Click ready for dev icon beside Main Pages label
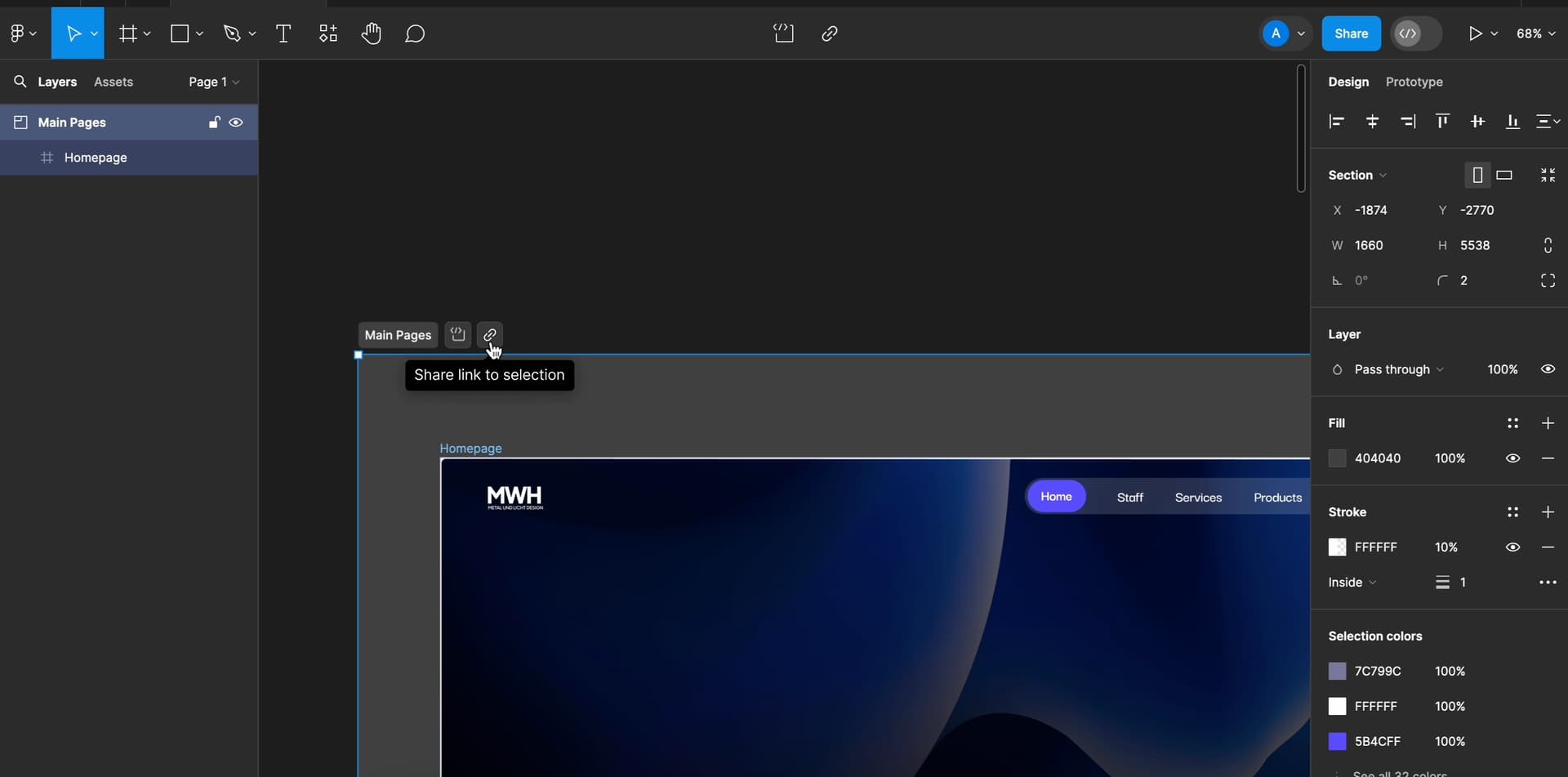 click(457, 335)
